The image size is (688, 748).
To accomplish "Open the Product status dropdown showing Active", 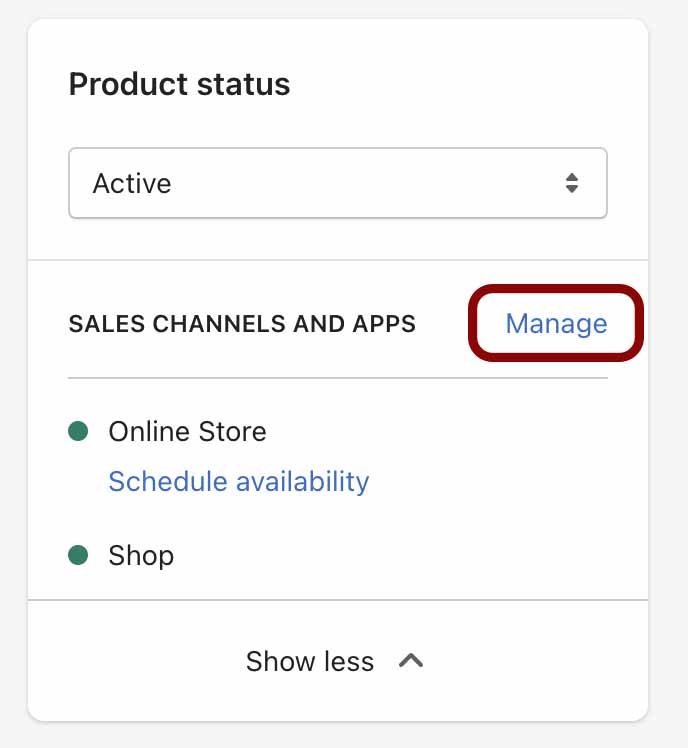I will 338,183.
